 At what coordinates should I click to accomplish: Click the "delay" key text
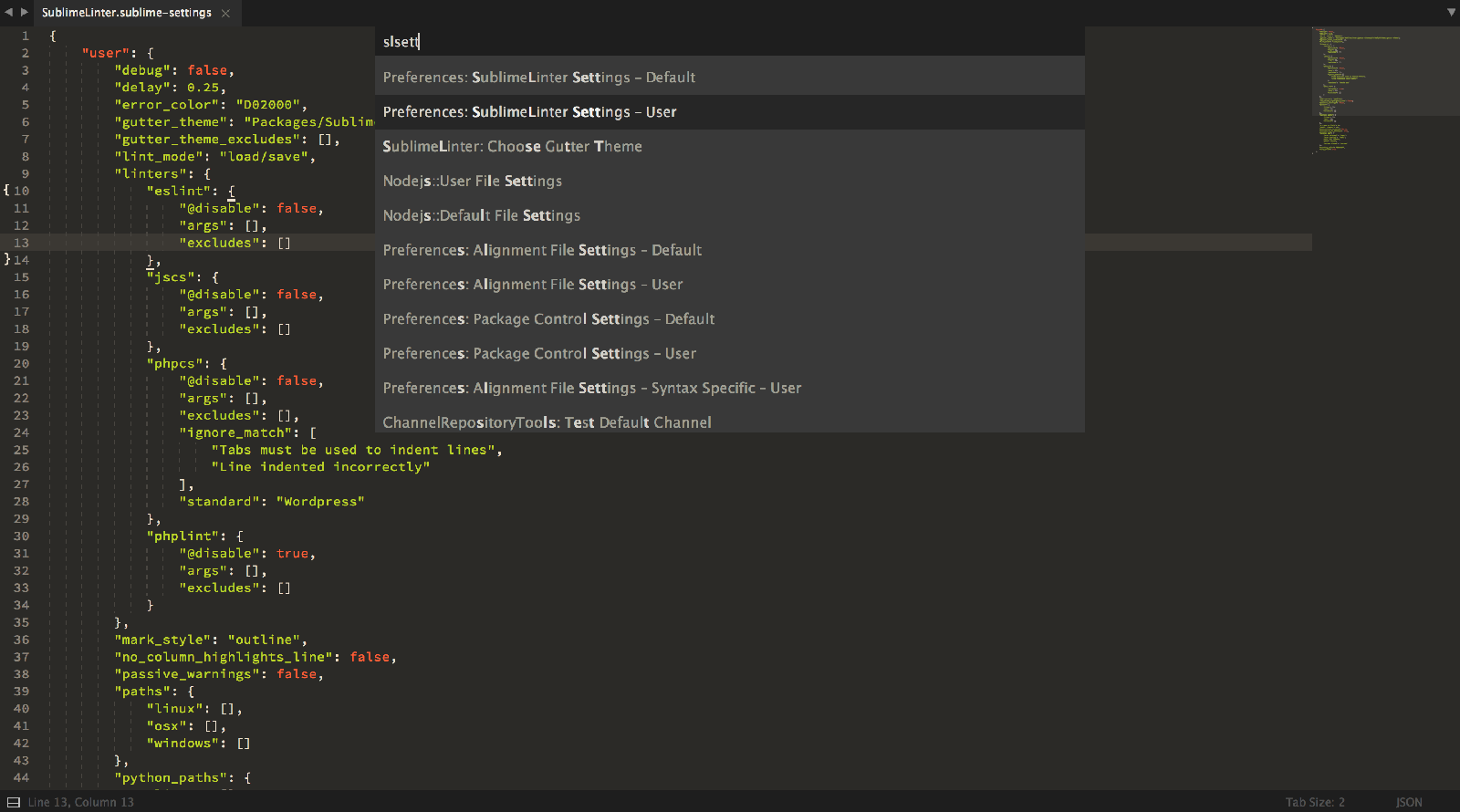tap(142, 88)
